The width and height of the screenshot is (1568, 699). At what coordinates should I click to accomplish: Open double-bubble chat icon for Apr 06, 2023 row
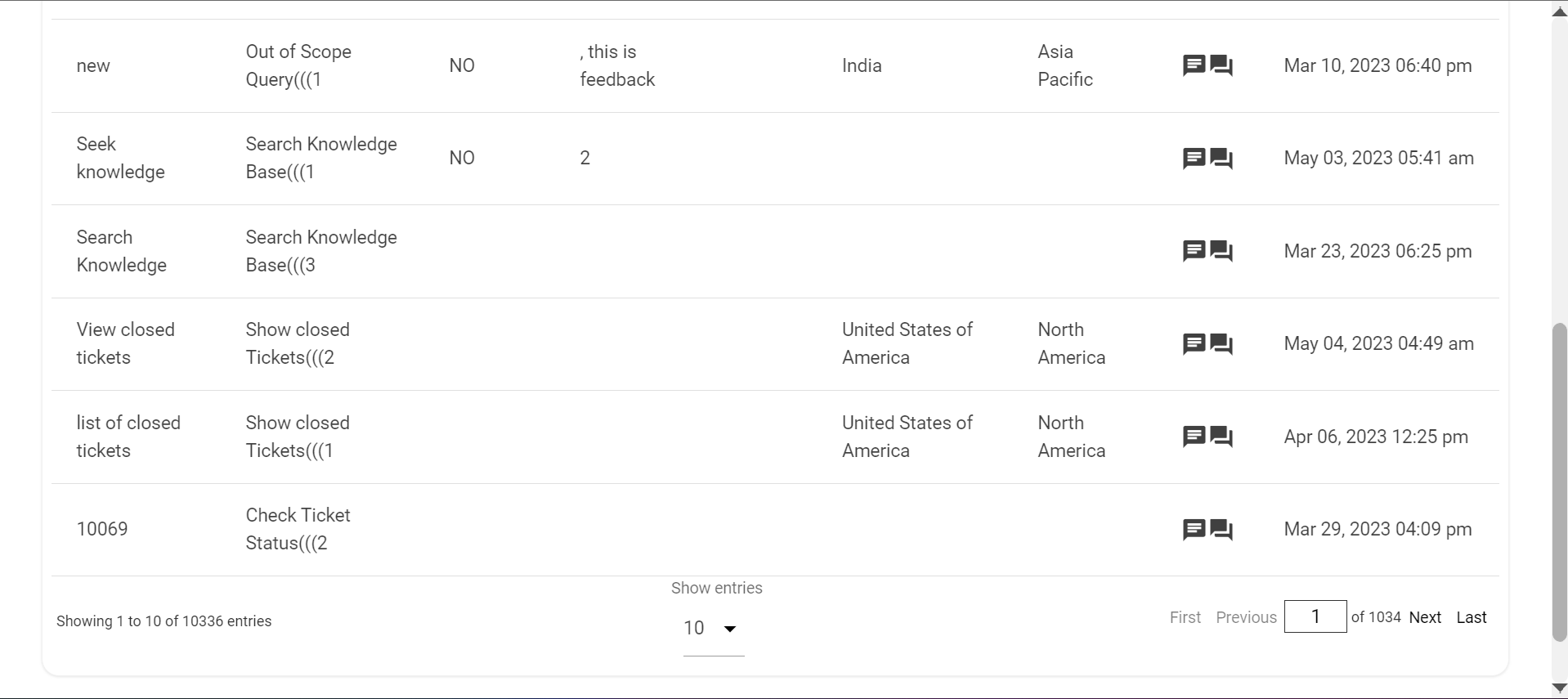[x=1221, y=437]
